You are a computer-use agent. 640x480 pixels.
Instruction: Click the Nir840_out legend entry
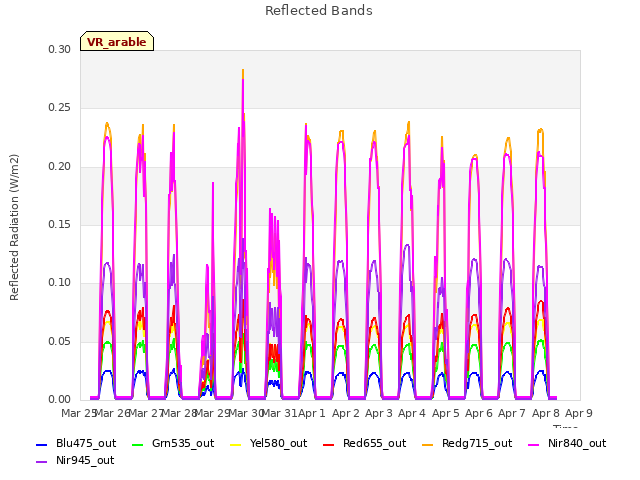coord(567,444)
